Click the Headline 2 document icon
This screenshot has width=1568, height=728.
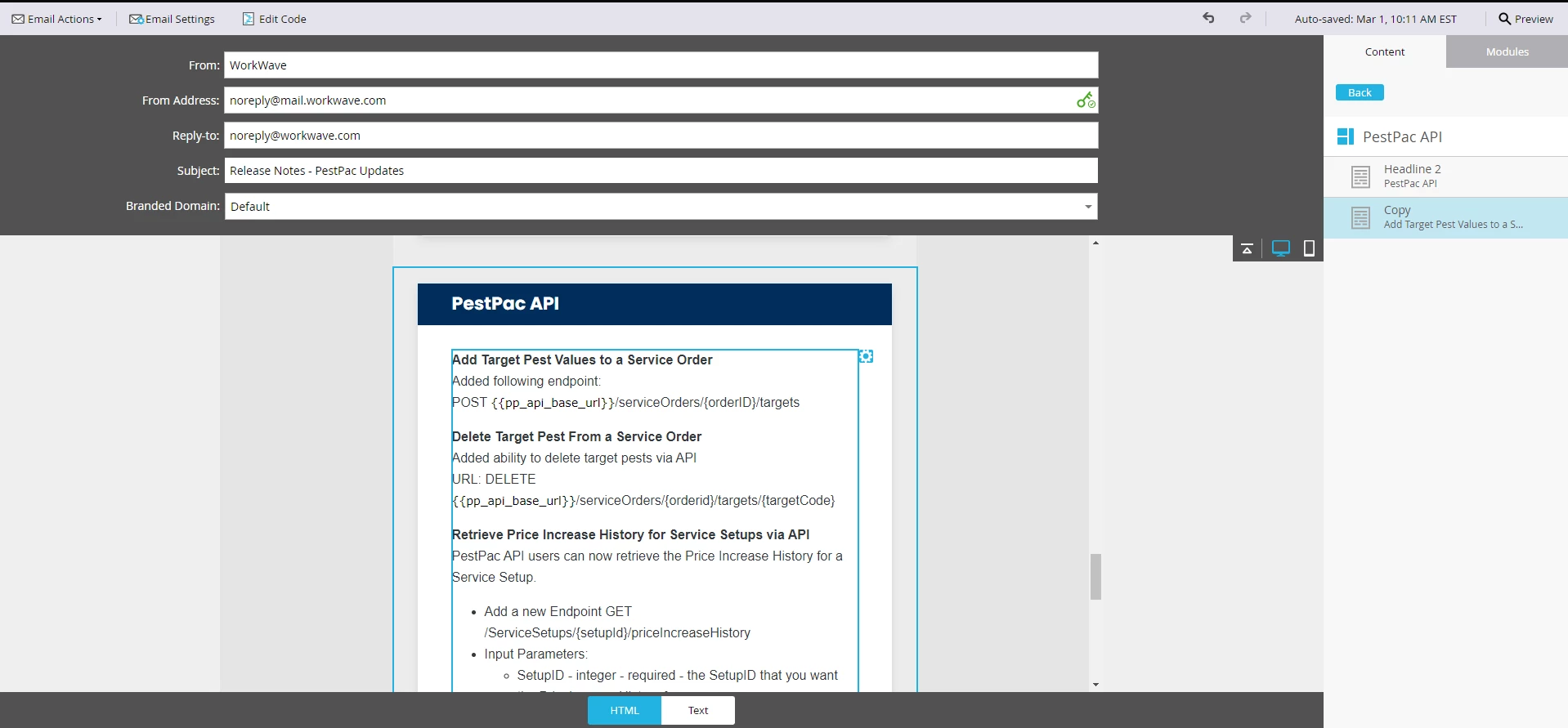(x=1360, y=176)
